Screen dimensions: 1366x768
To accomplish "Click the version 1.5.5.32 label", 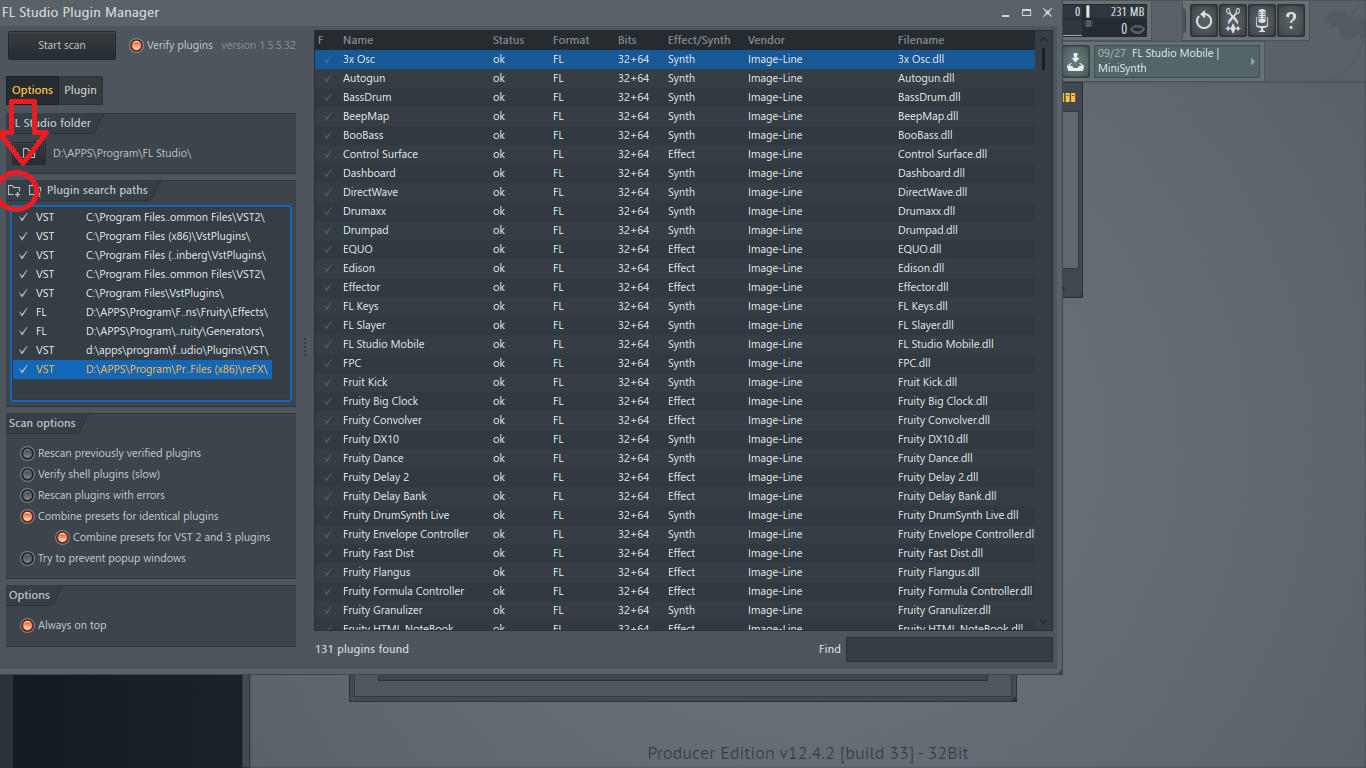I will (x=259, y=45).
